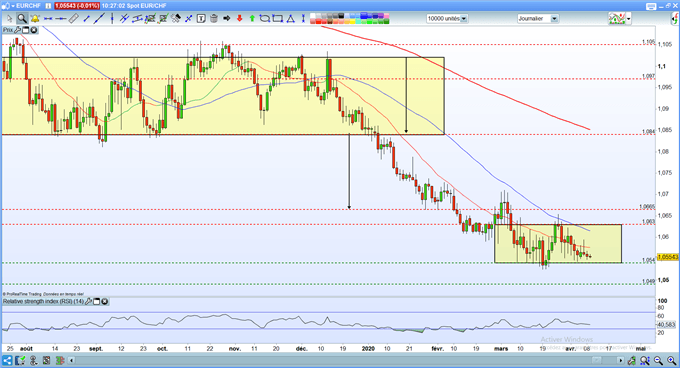
Task: Select the triangle drawing tool
Action: tap(291, 19)
